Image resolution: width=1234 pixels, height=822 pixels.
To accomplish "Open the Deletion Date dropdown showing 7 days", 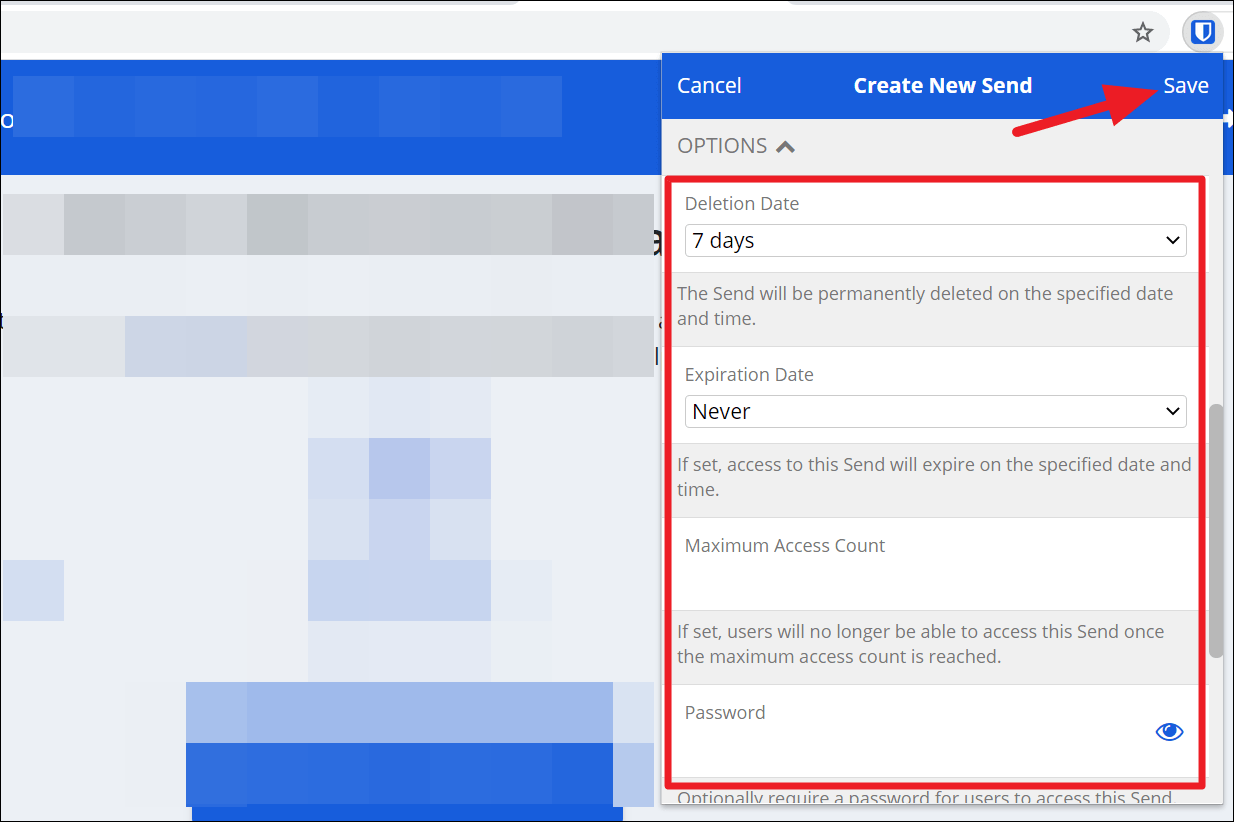I will [935, 241].
